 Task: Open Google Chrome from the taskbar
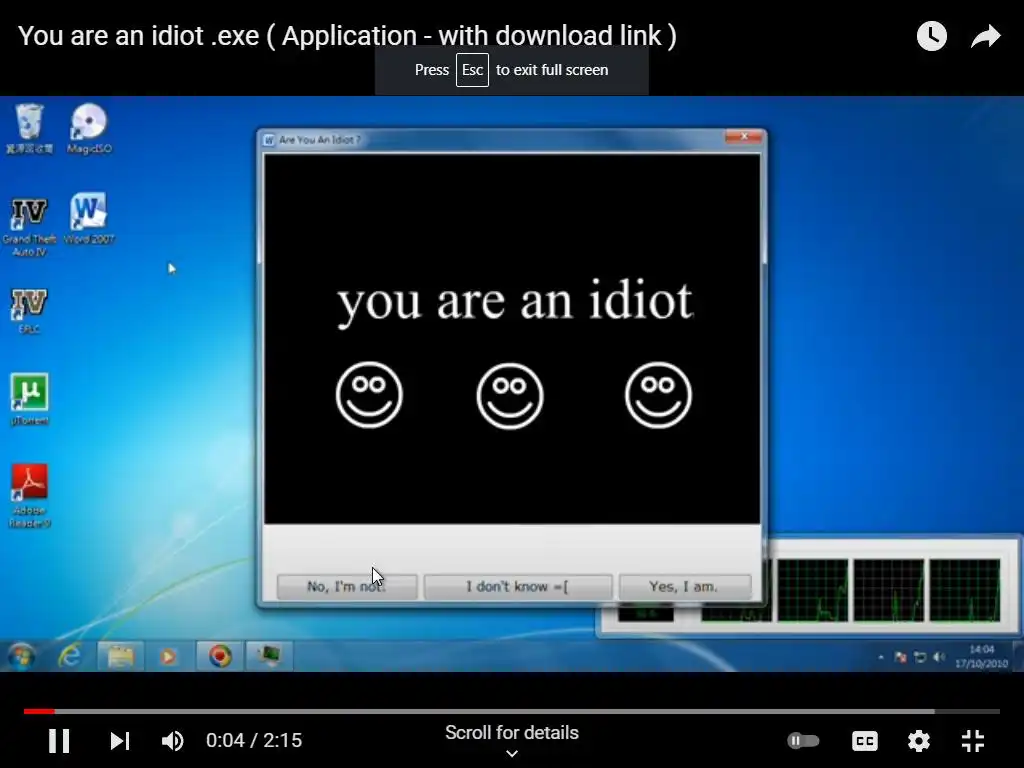(x=219, y=656)
